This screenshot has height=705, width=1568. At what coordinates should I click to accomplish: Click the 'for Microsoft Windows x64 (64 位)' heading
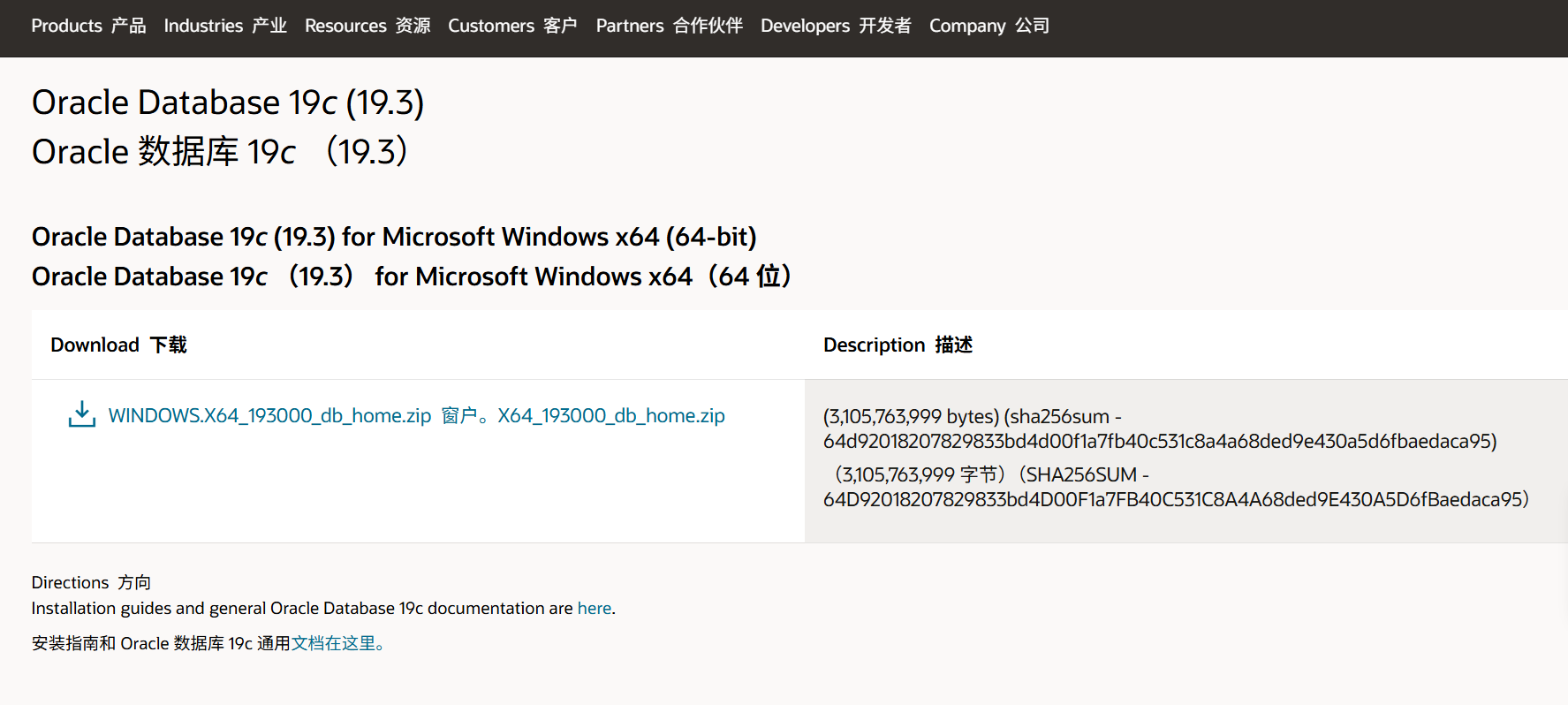pyautogui.click(x=412, y=277)
